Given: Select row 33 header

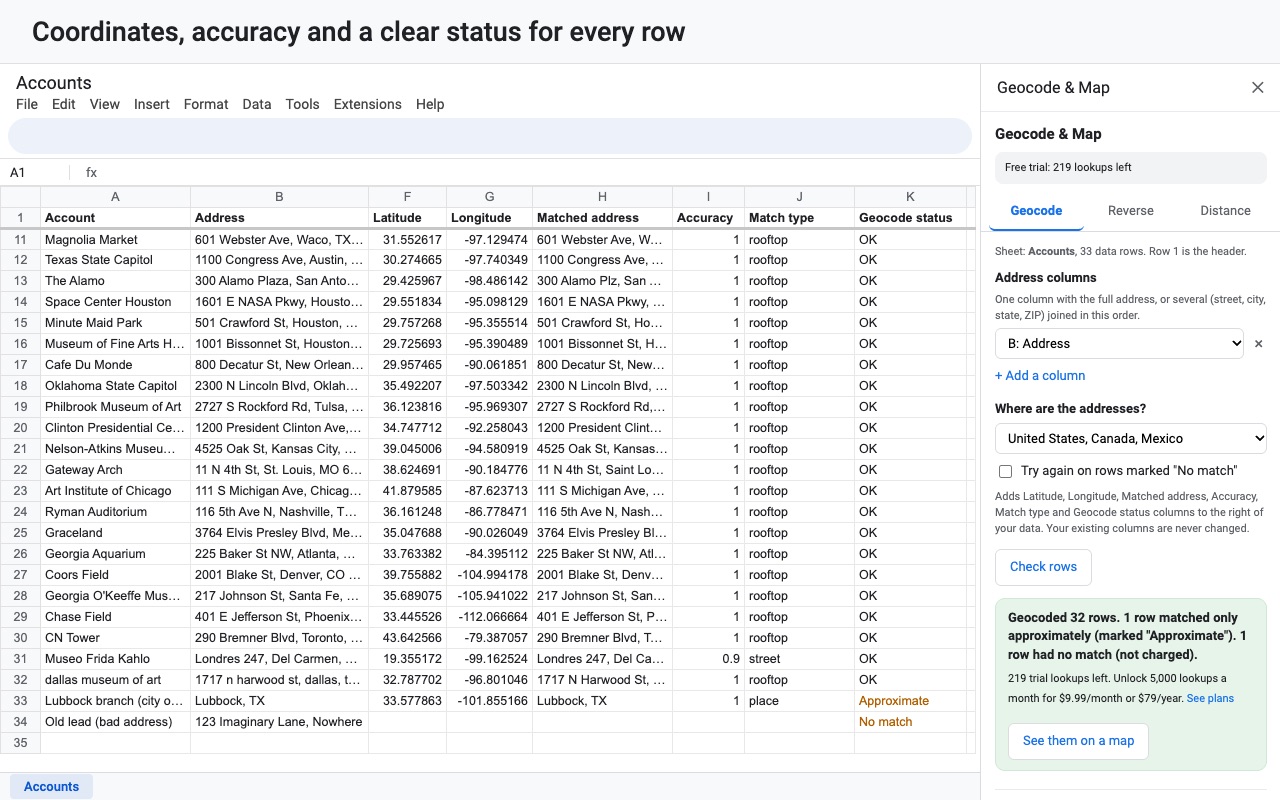Looking at the screenshot, I should [x=20, y=701].
